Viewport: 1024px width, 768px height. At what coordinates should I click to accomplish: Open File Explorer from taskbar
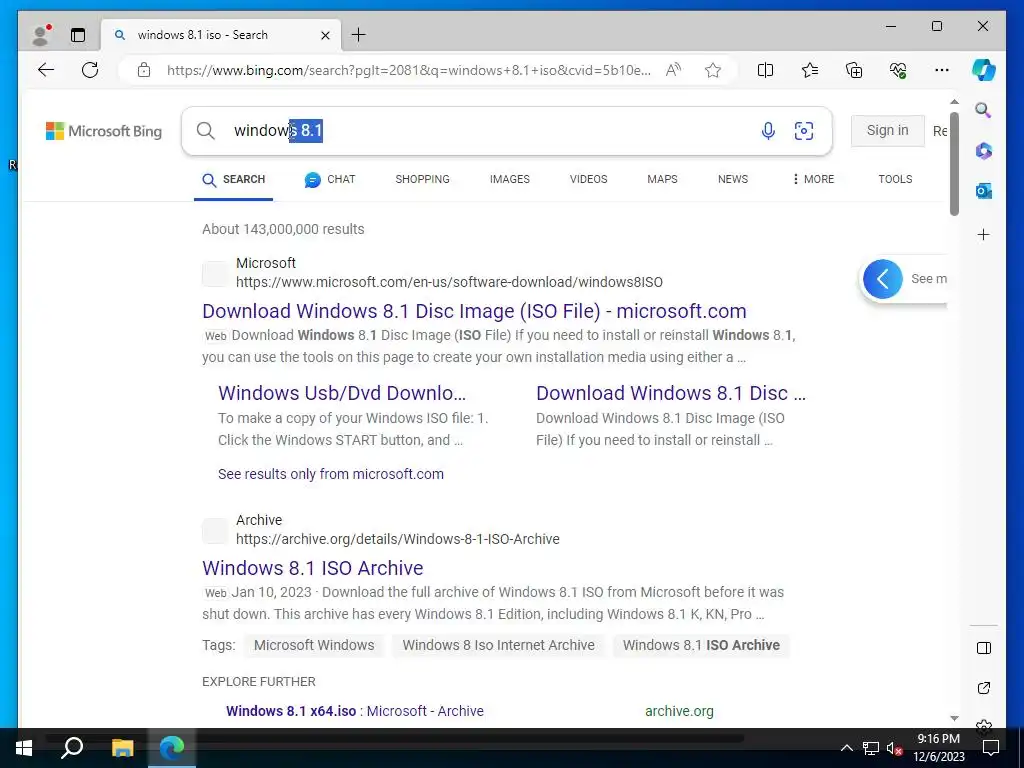point(122,748)
